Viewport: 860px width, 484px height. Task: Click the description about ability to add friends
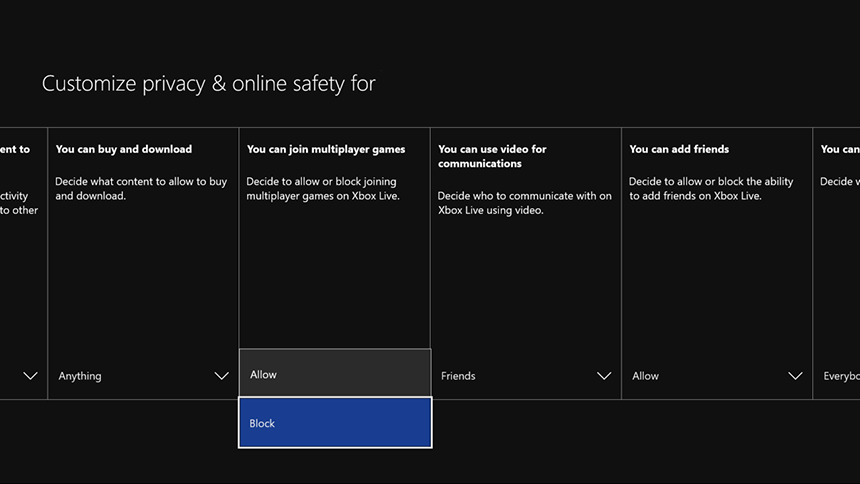[x=710, y=189]
